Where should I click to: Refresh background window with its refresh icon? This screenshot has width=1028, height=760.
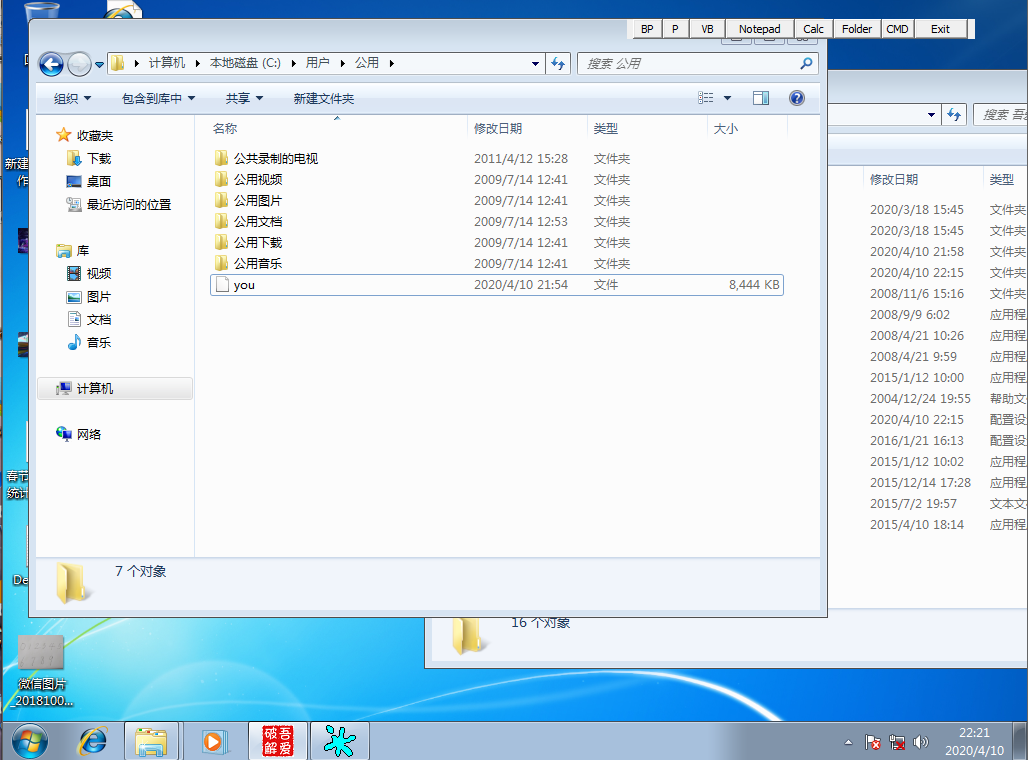click(x=954, y=115)
